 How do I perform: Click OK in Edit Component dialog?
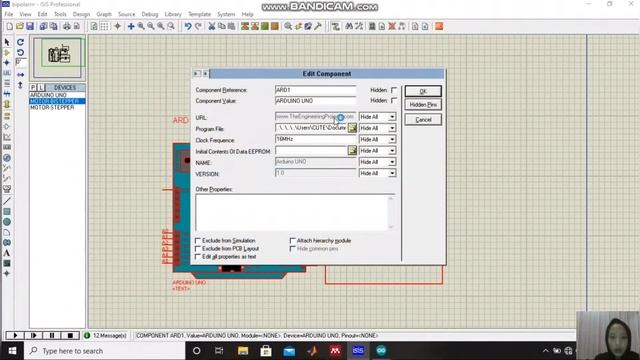423,91
